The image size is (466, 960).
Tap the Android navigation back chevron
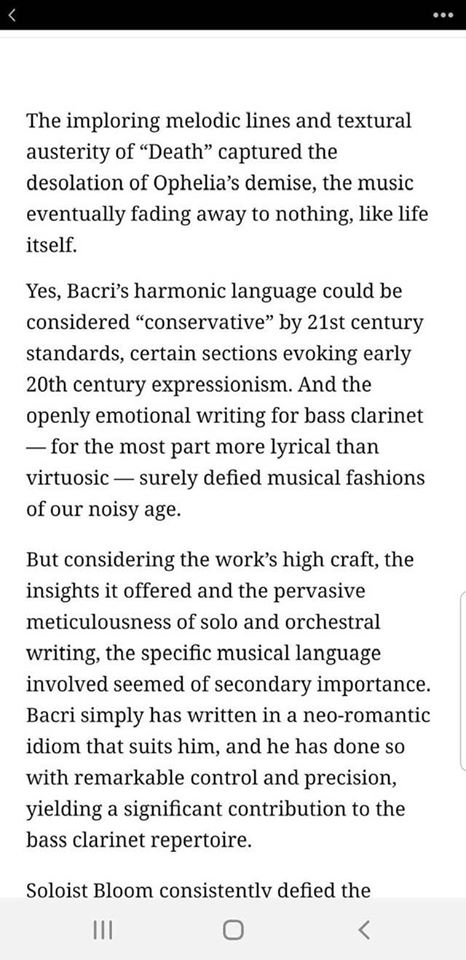[363, 930]
